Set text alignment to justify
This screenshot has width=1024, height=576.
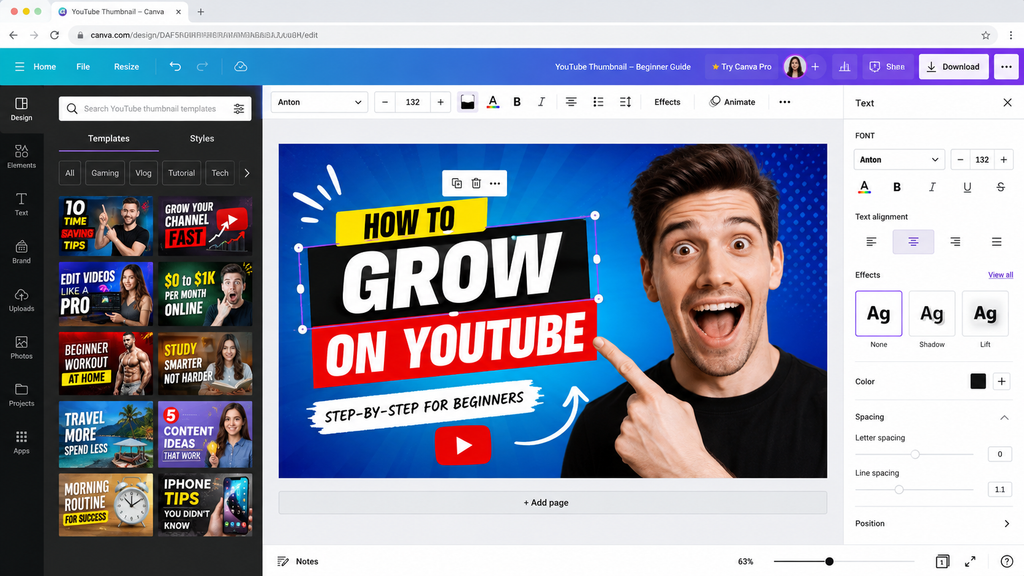(x=997, y=242)
